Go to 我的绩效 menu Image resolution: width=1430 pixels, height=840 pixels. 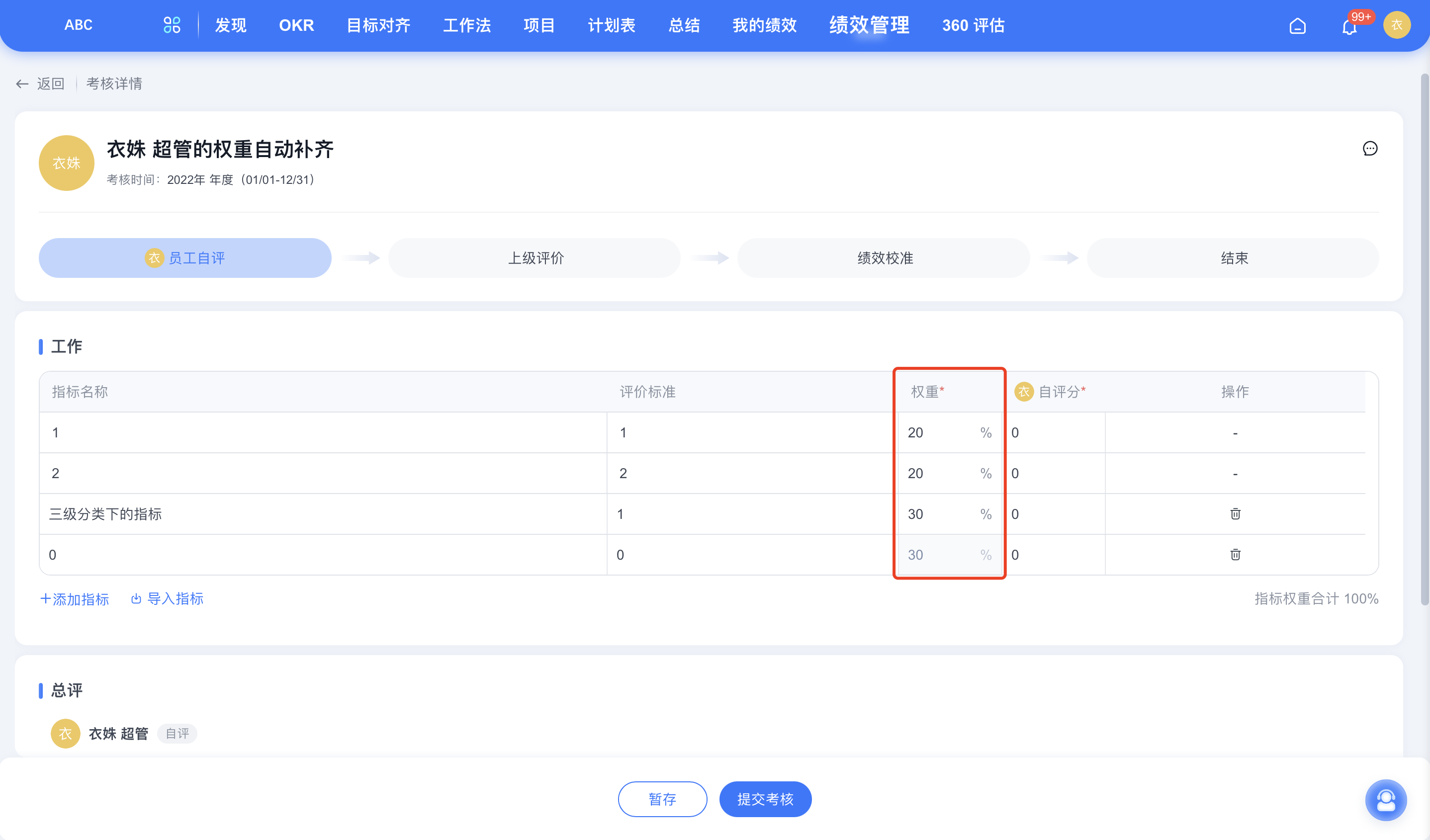[x=764, y=25]
